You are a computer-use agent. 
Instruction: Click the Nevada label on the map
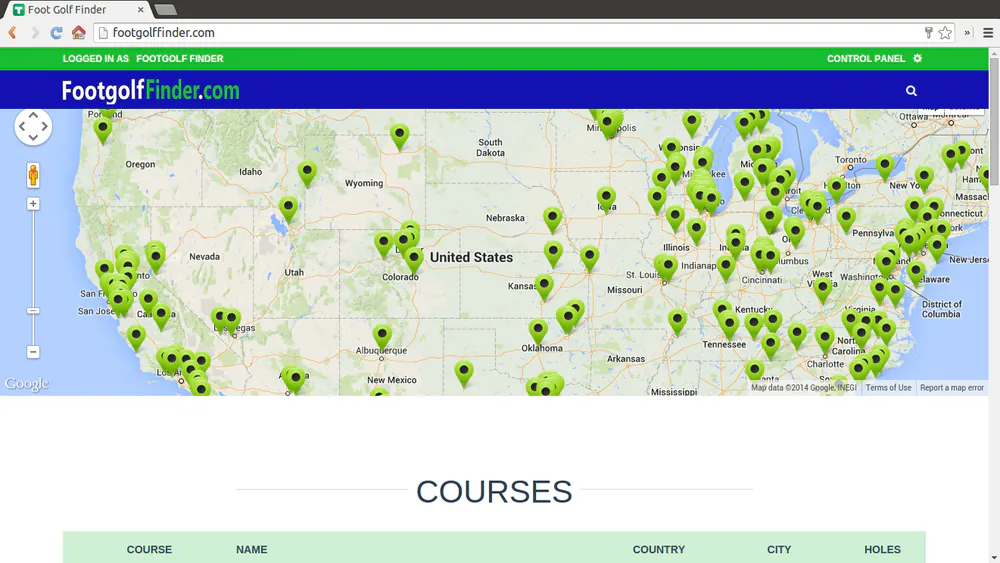(204, 257)
